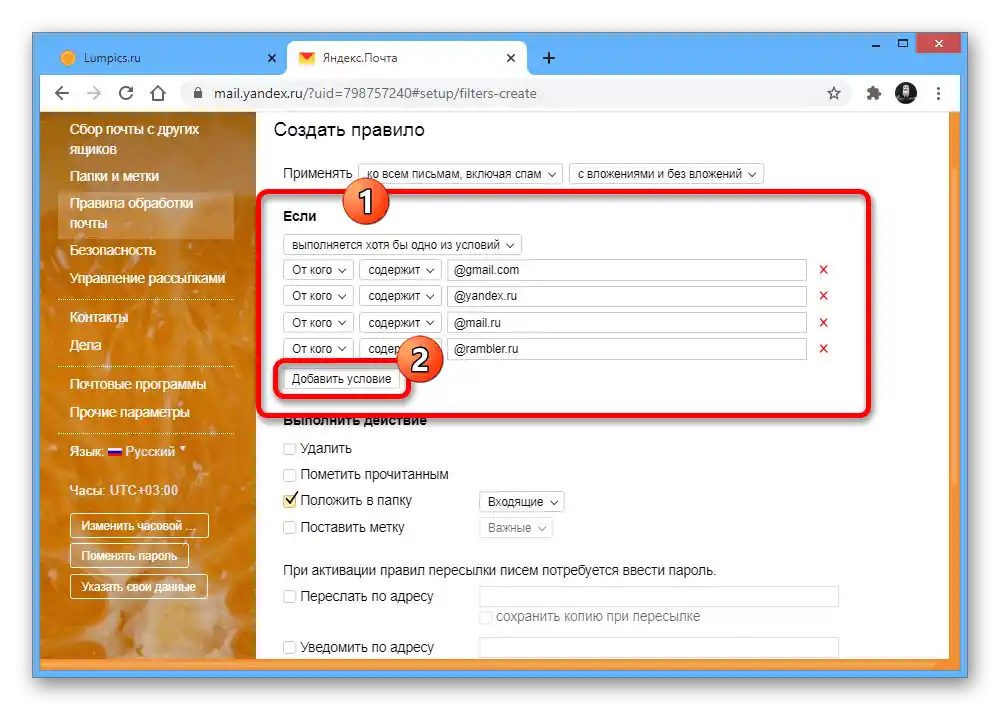Open a new browser tab with plus
Screen dimensions: 1000x710
click(548, 58)
